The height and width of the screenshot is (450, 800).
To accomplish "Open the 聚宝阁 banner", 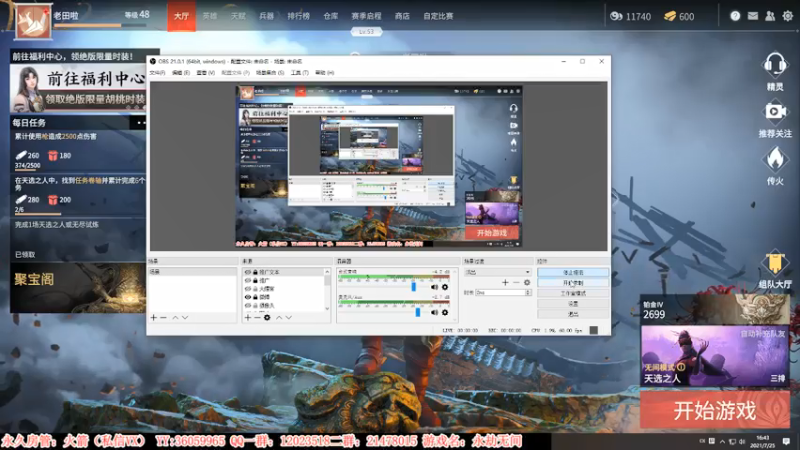I will 78,288.
